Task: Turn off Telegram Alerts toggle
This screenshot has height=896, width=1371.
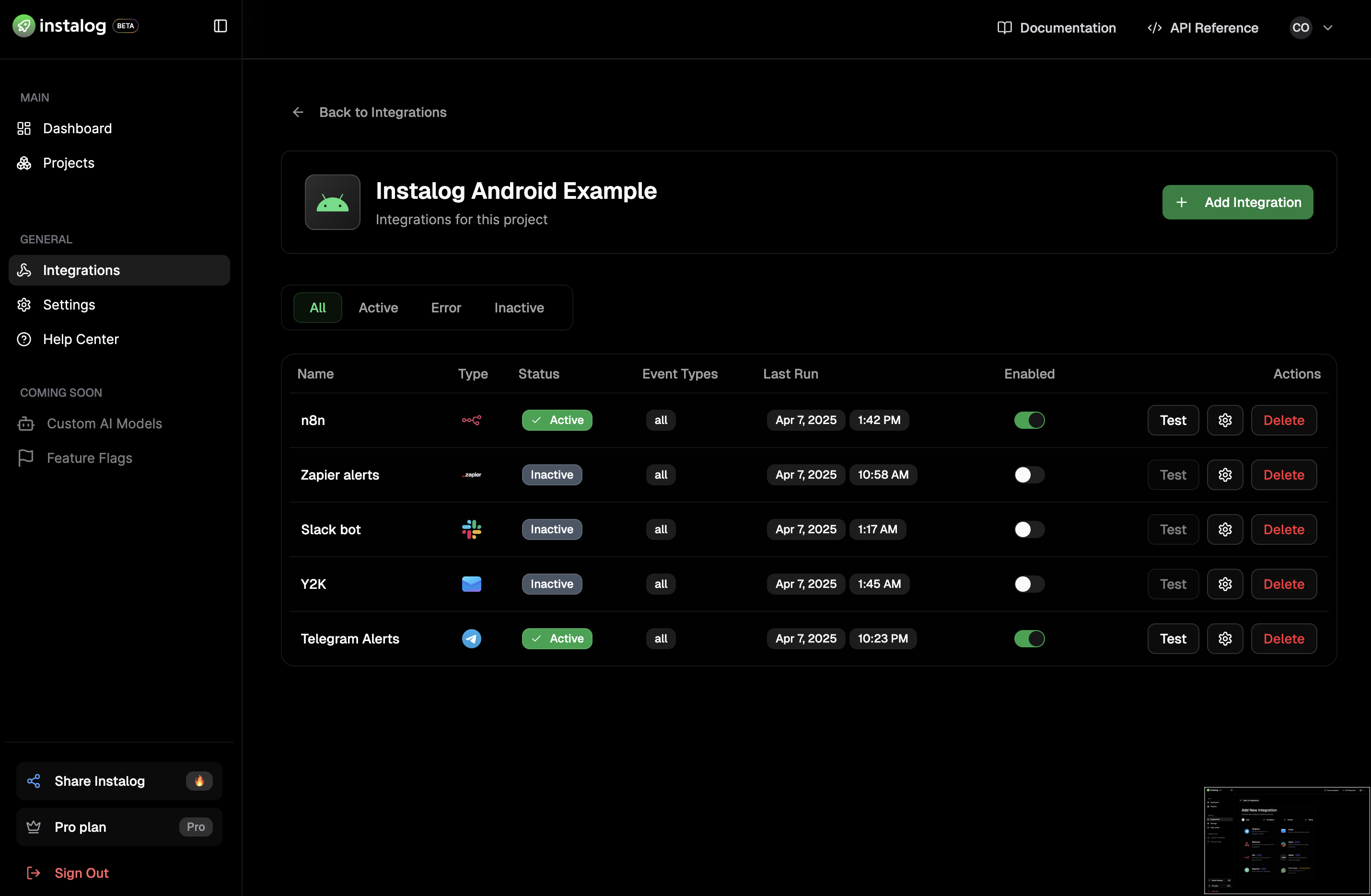Action: point(1029,639)
